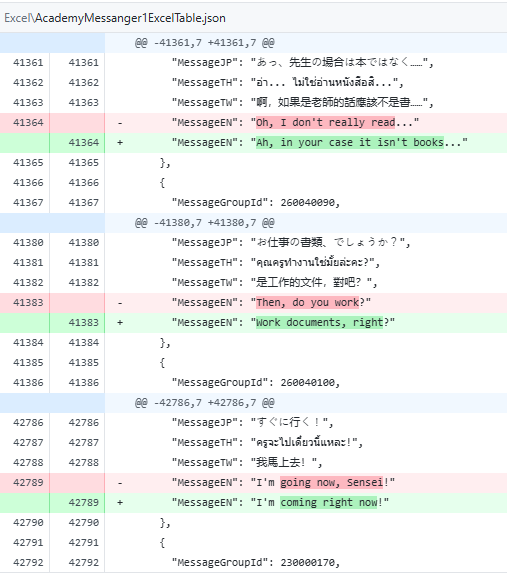507x578 pixels.
Task: Click the opening brace on line 41385
Action: pos(162,363)
